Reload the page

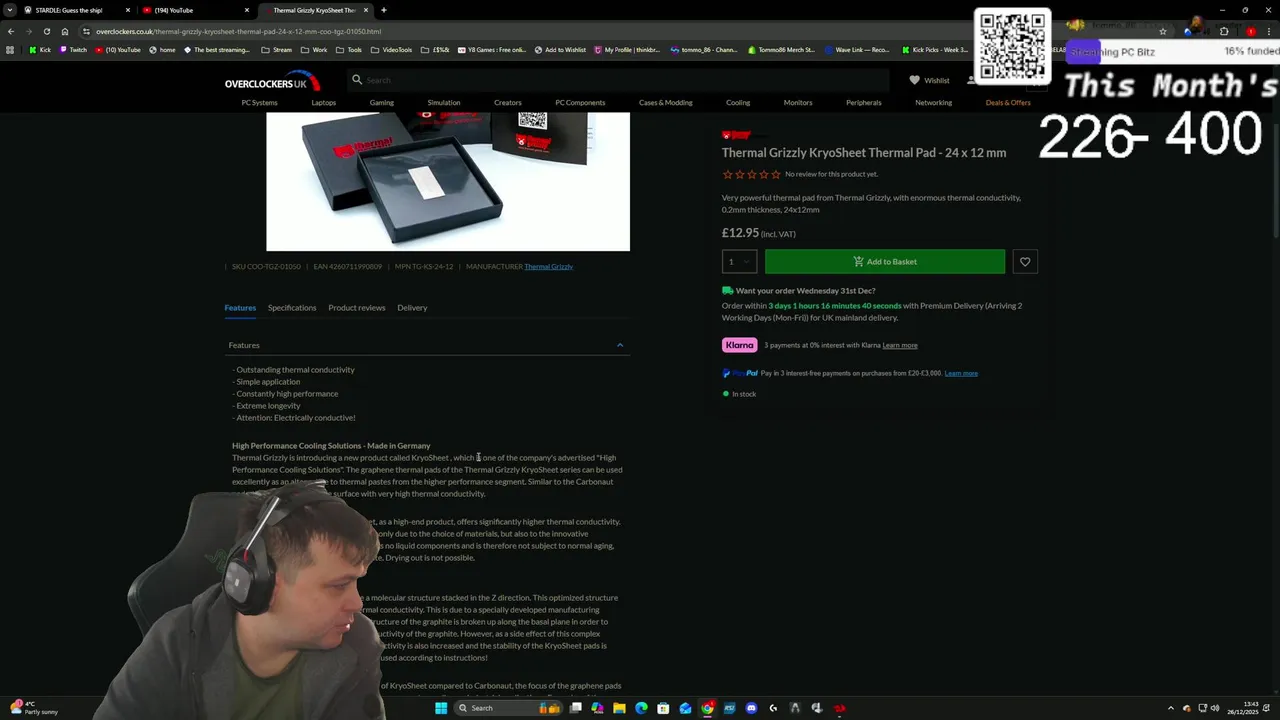click(x=46, y=31)
